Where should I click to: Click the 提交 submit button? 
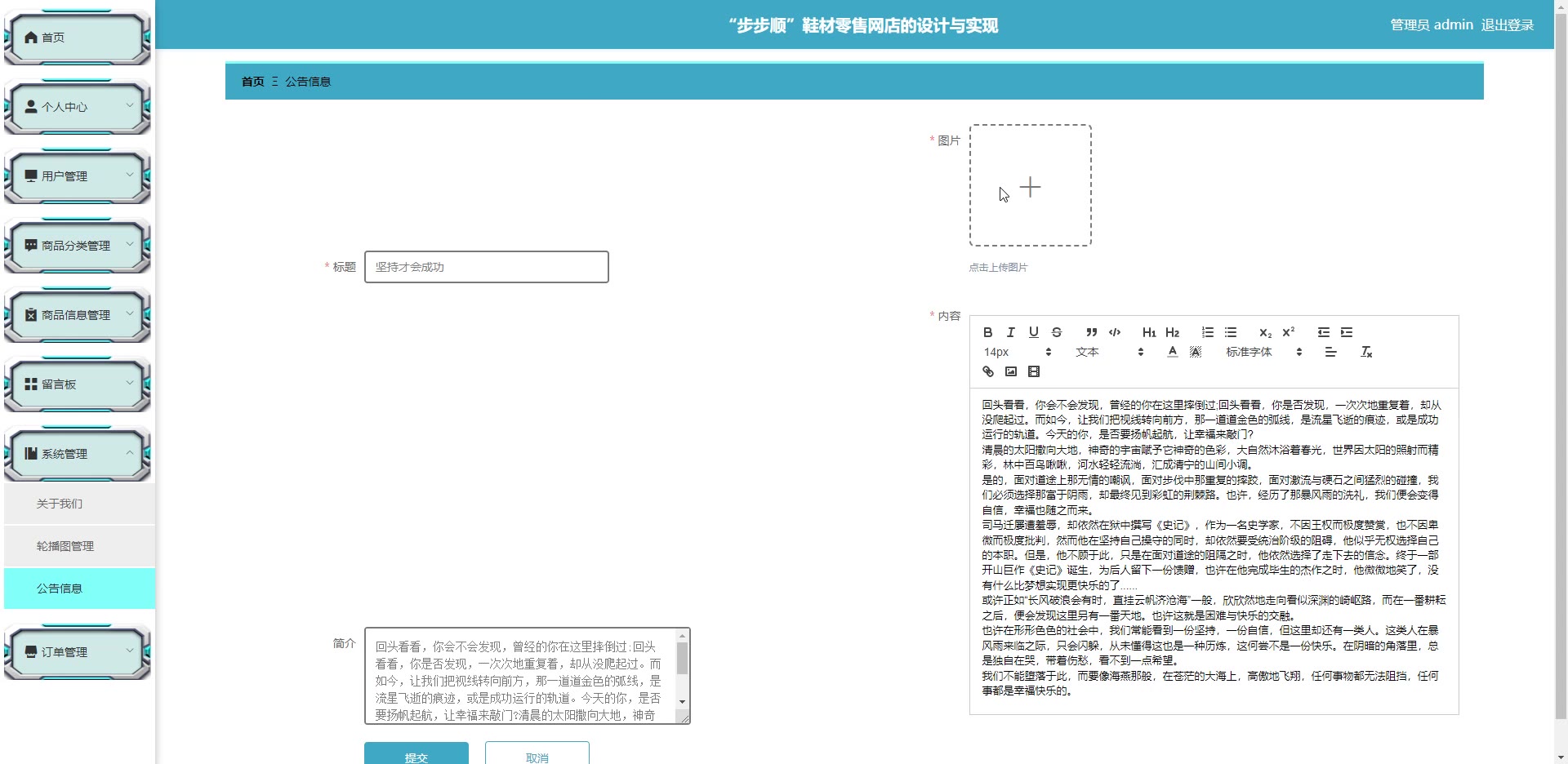pos(416,753)
